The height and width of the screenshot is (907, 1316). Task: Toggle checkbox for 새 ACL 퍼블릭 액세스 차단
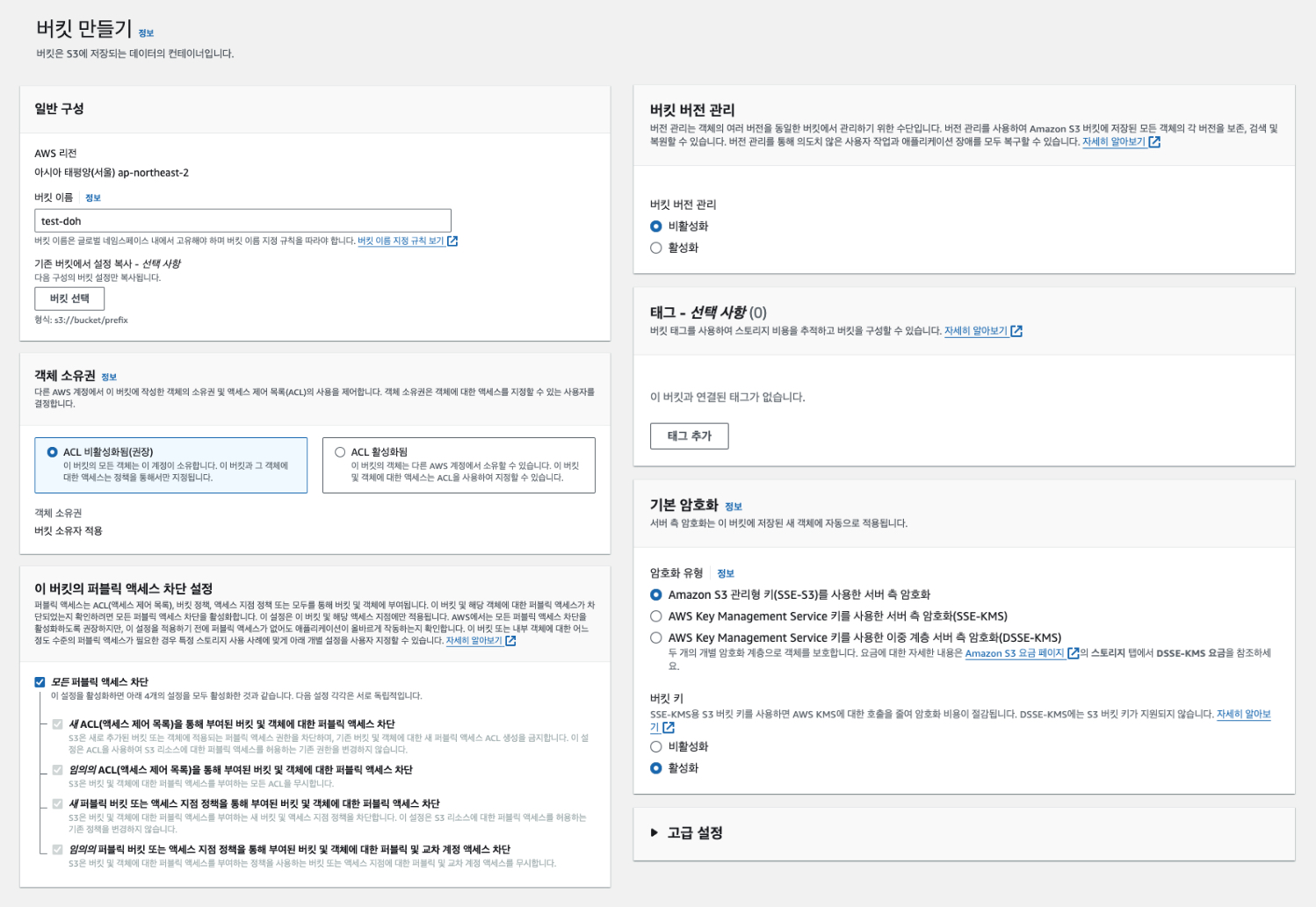tap(58, 724)
